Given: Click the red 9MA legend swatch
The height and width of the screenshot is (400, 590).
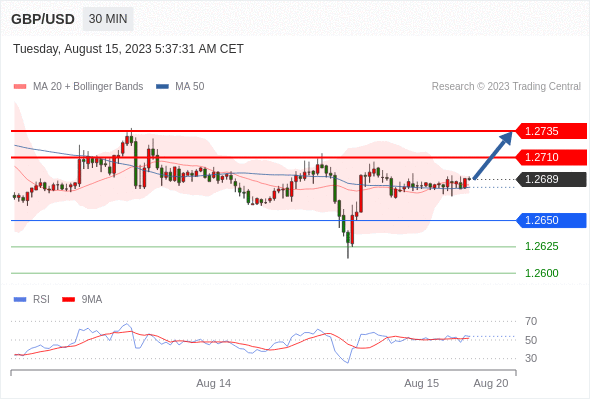Looking at the screenshot, I should [68, 300].
